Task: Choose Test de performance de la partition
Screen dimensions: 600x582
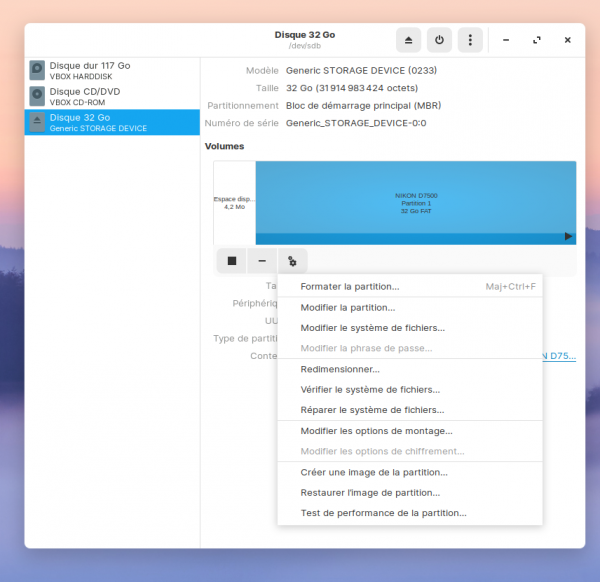Action: (x=383, y=513)
